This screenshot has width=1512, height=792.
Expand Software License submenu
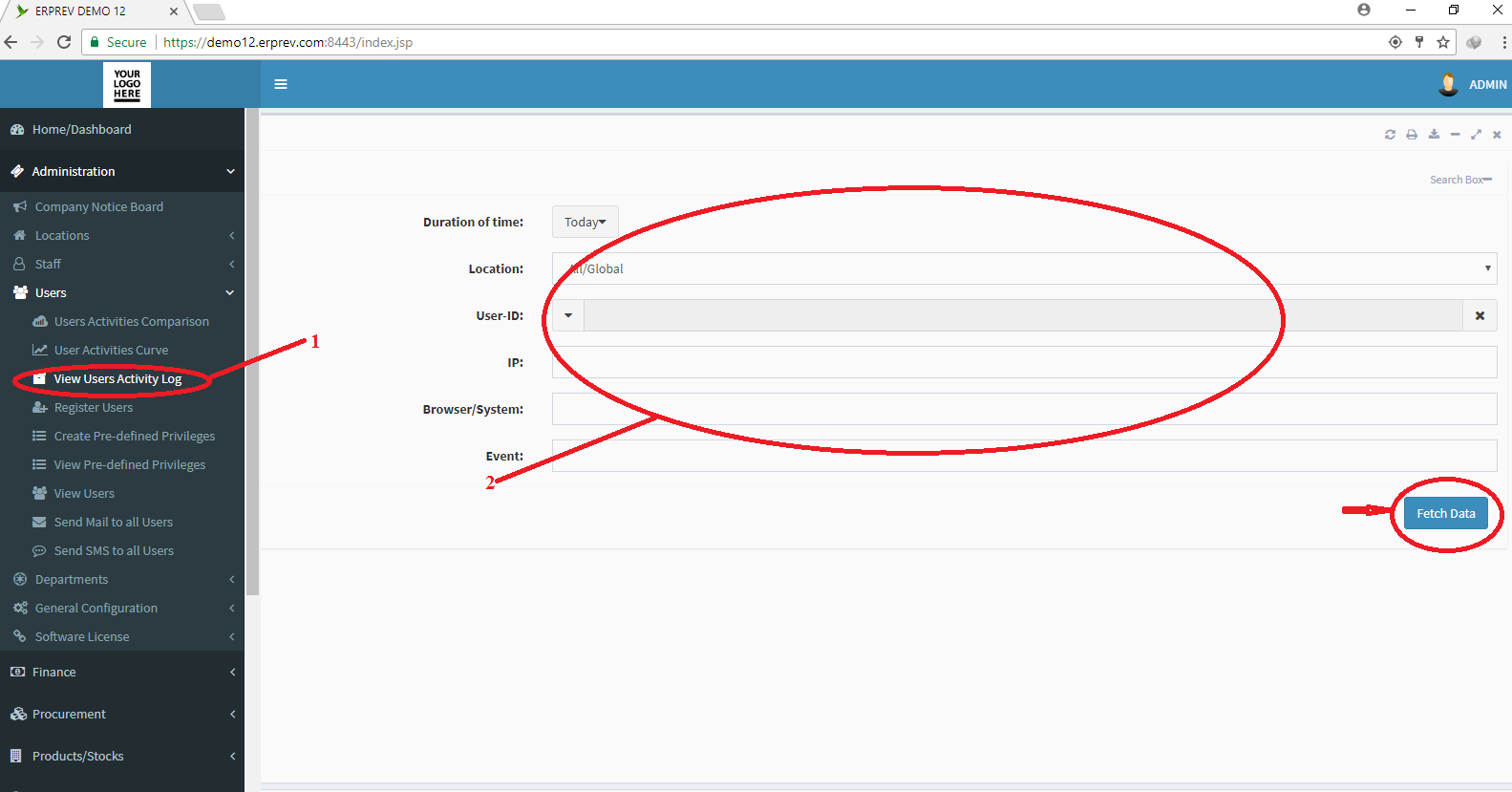point(122,636)
